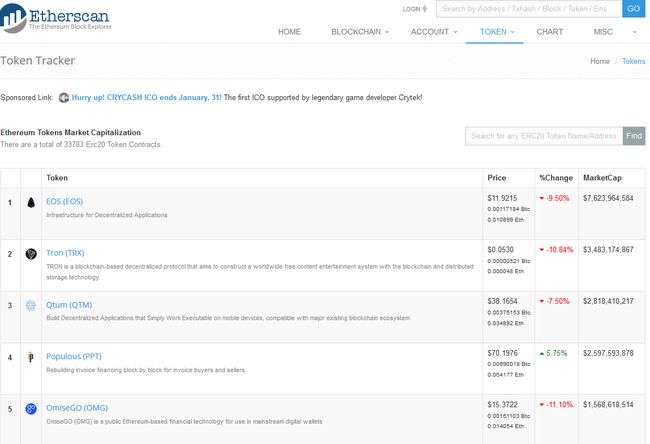This screenshot has height=444, width=650.
Task: Click the Populous token icon
Action: pyautogui.click(x=31, y=357)
